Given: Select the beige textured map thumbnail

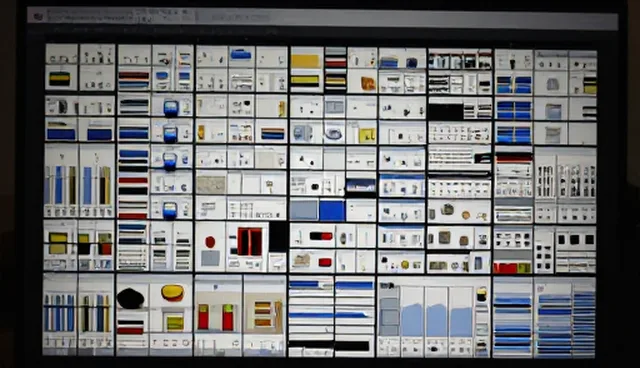Looking at the screenshot, I should coord(211,185).
